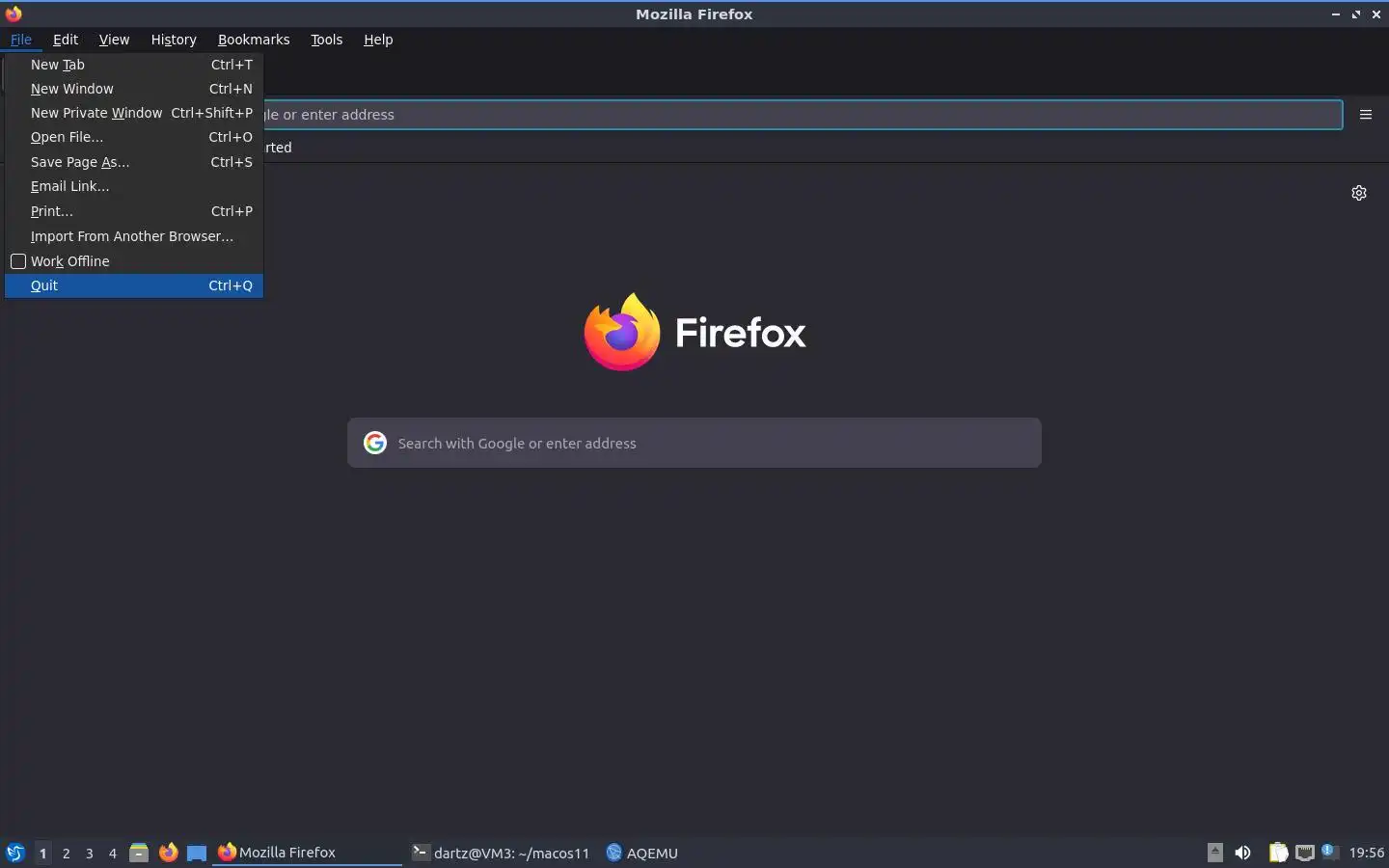Choose Print... from the File menu
Screen dimensions: 1389x868
134,211
